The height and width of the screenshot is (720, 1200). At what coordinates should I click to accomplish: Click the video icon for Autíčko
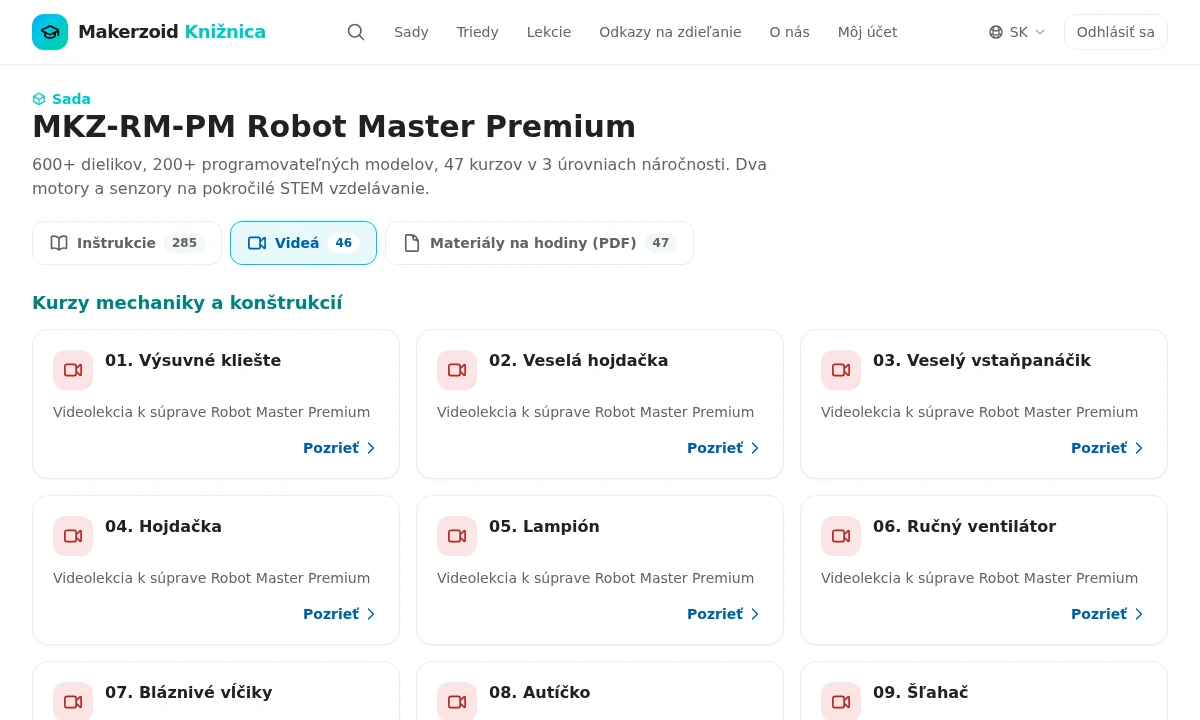pyautogui.click(x=457, y=702)
